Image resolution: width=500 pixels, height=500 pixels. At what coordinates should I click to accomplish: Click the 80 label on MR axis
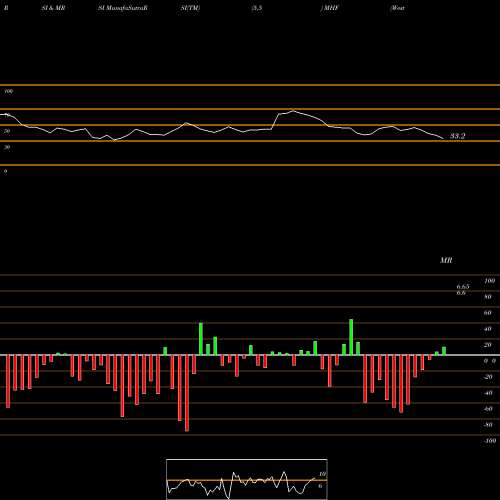pos(488,297)
